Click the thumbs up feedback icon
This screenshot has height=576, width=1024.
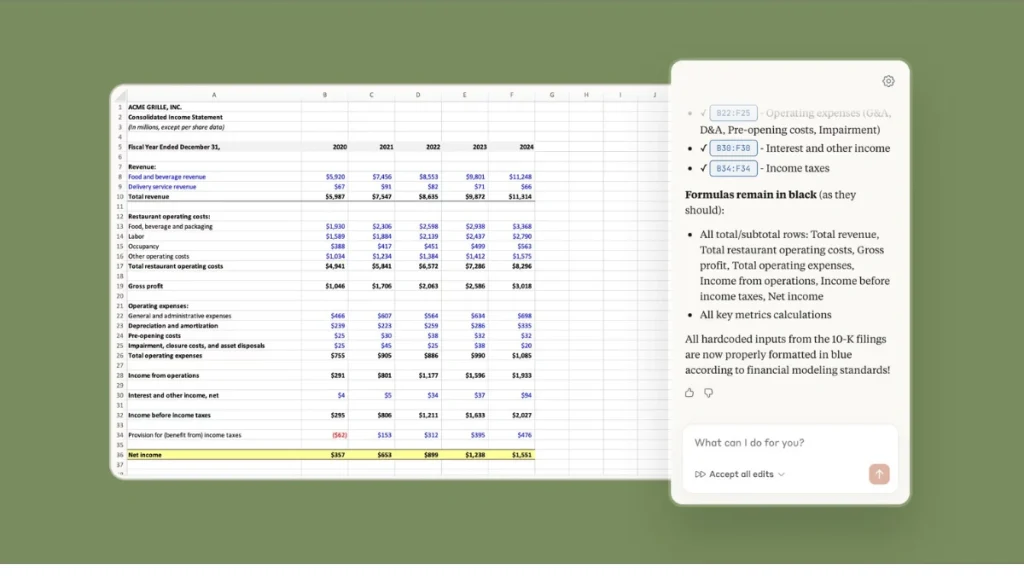(x=689, y=393)
